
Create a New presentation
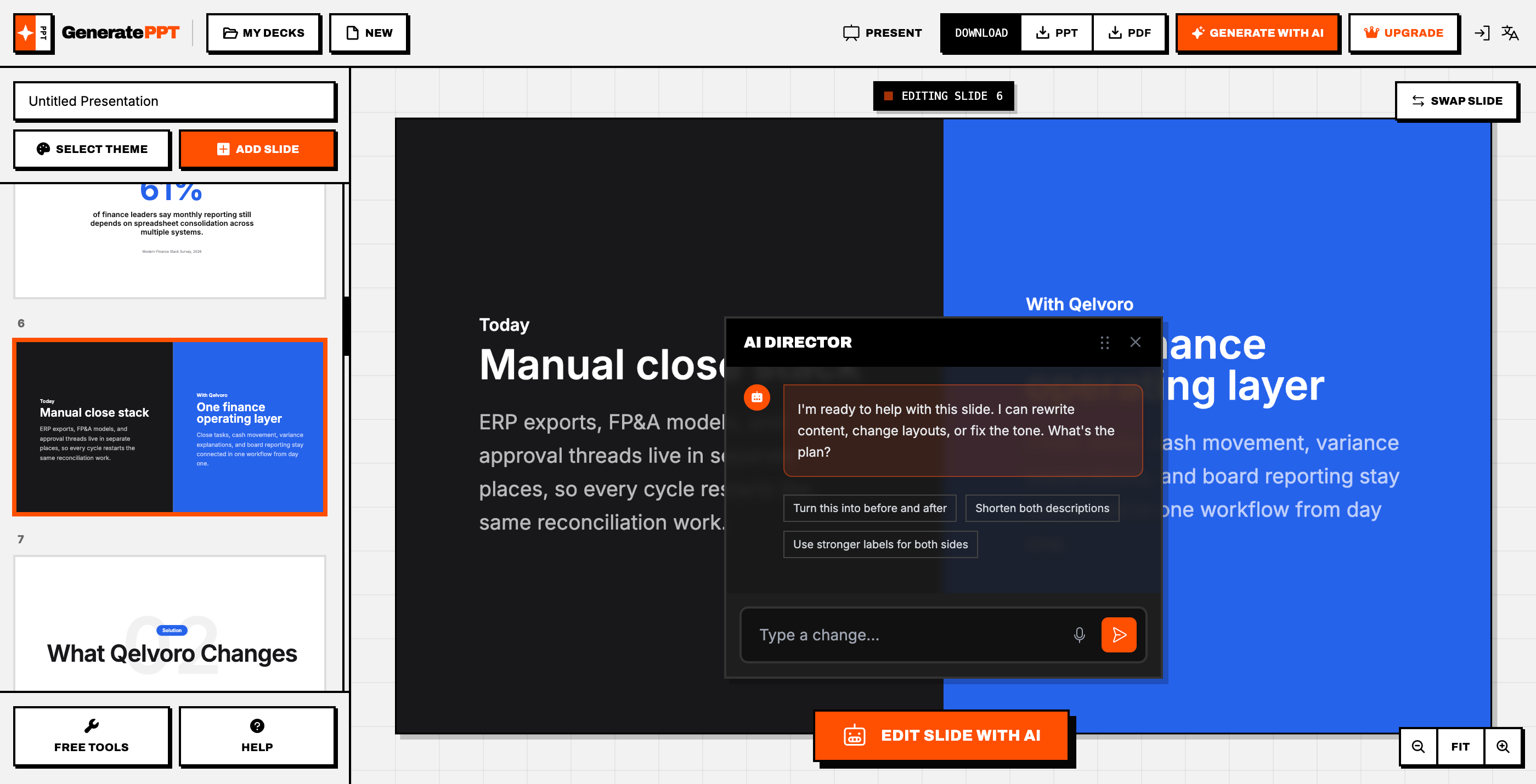coord(369,33)
